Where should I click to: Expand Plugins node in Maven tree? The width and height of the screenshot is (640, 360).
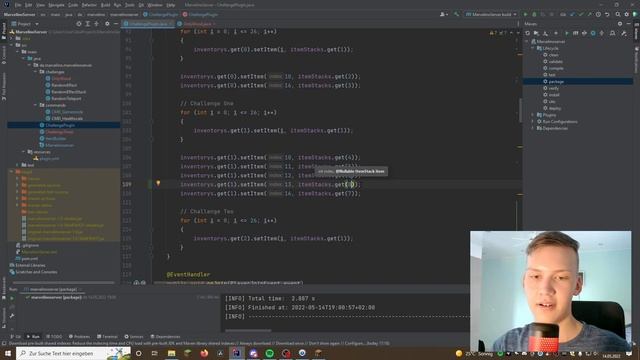click(533, 115)
